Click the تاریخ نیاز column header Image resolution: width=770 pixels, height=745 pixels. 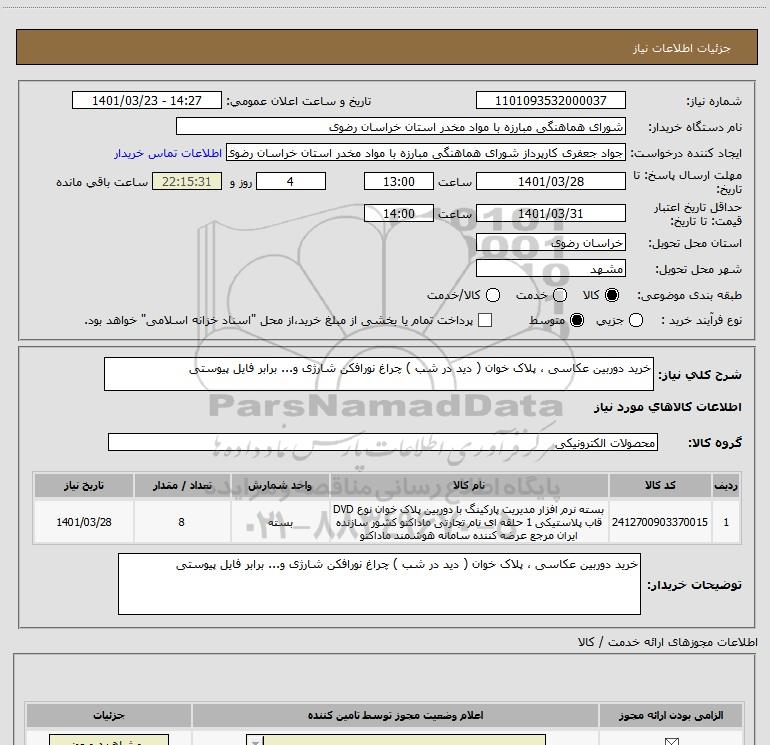click(x=83, y=485)
